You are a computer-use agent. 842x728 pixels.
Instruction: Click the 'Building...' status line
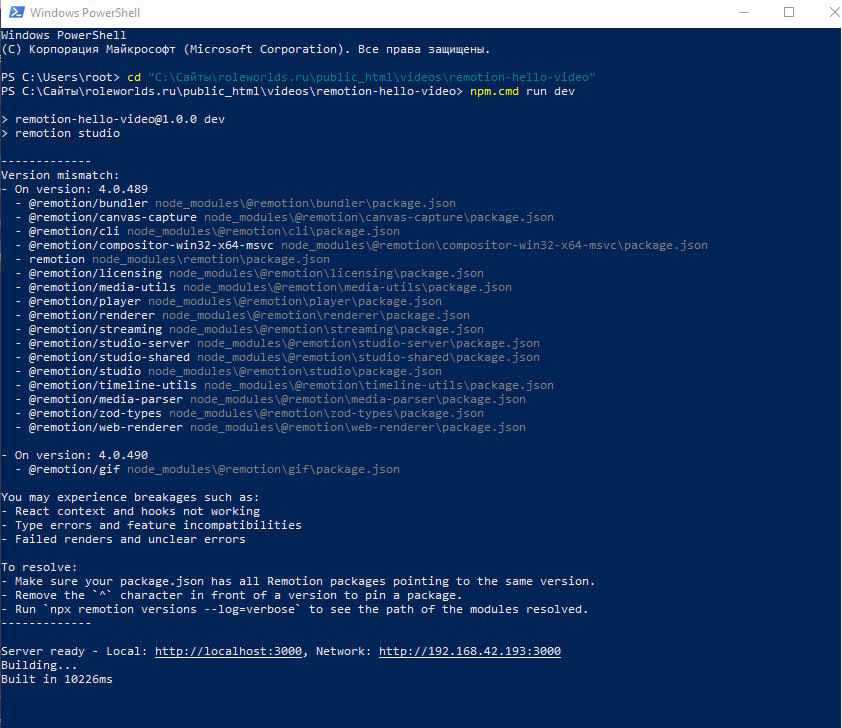pyautogui.click(x=39, y=665)
